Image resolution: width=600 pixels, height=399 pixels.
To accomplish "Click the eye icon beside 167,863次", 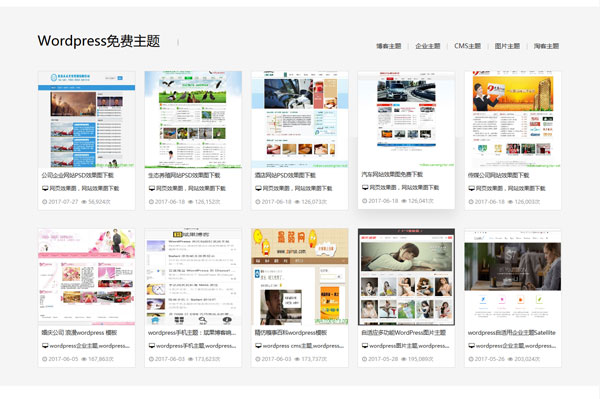I will click(x=84, y=359).
